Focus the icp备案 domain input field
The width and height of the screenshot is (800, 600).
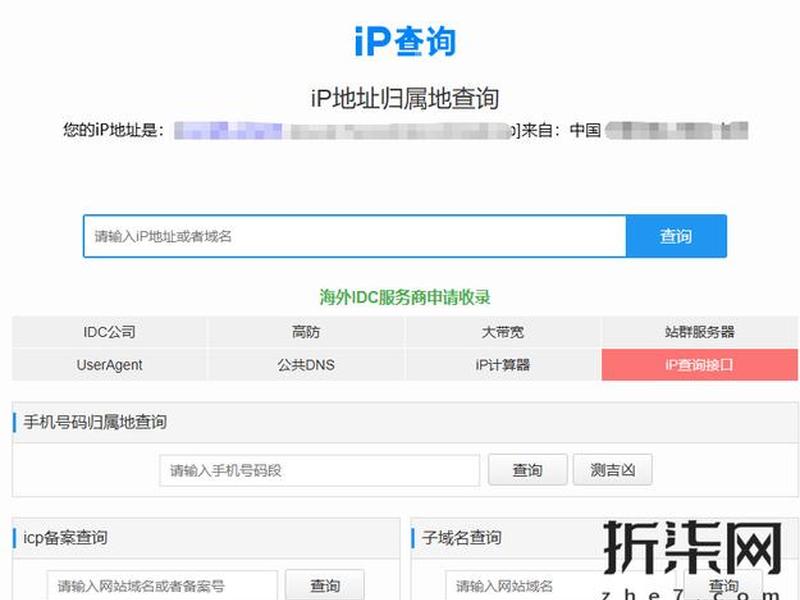[x=162, y=586]
